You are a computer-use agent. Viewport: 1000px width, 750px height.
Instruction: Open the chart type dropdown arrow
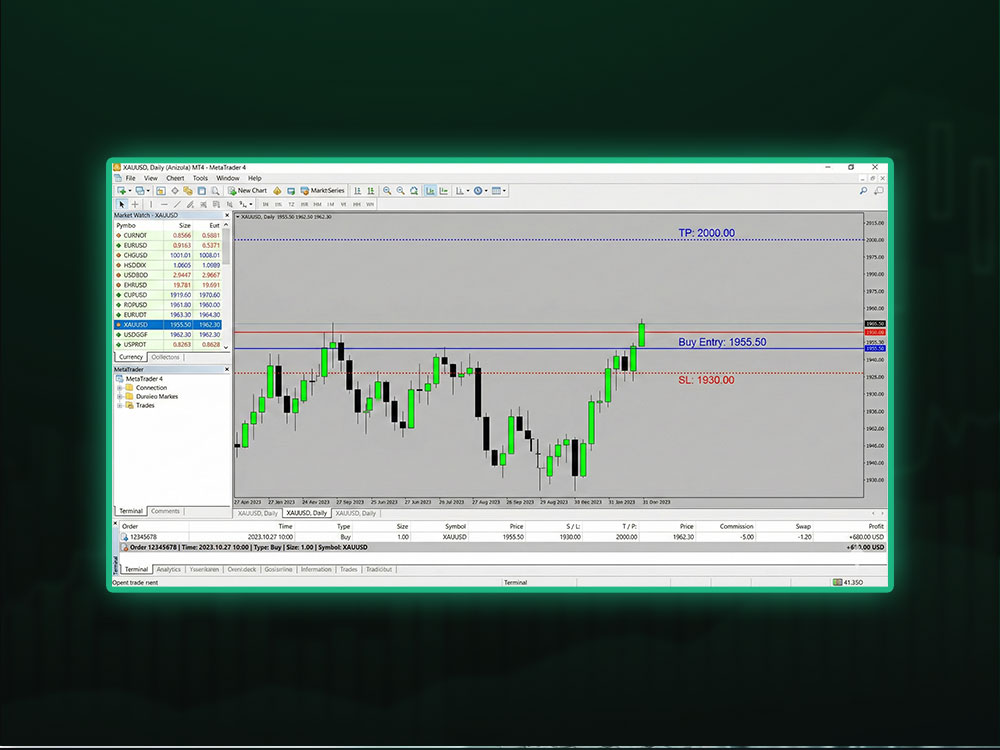pyautogui.click(x=468, y=190)
